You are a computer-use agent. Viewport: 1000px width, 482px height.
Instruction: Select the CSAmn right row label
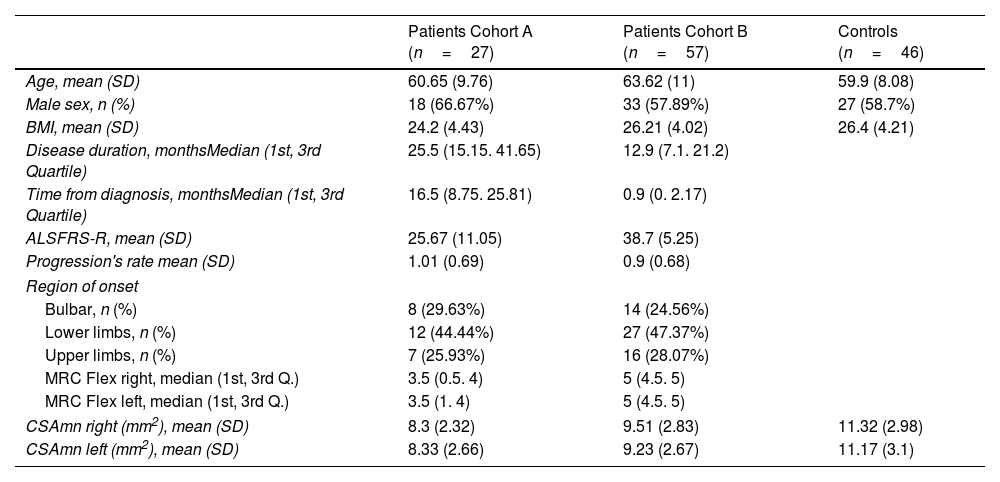126,427
